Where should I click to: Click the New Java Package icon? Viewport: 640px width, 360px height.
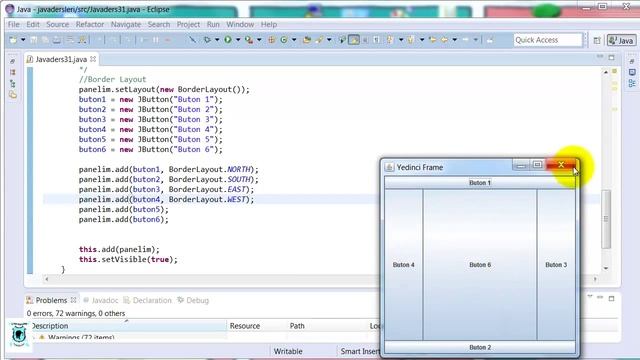271,40
